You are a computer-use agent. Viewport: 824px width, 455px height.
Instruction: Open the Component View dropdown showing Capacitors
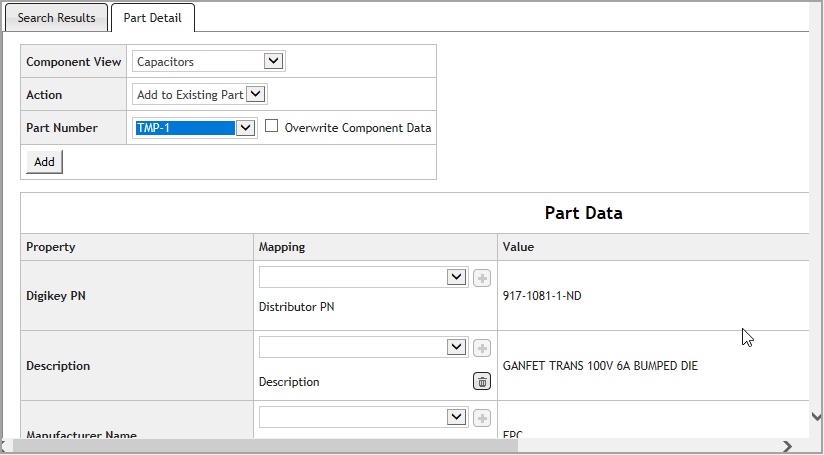click(x=209, y=61)
